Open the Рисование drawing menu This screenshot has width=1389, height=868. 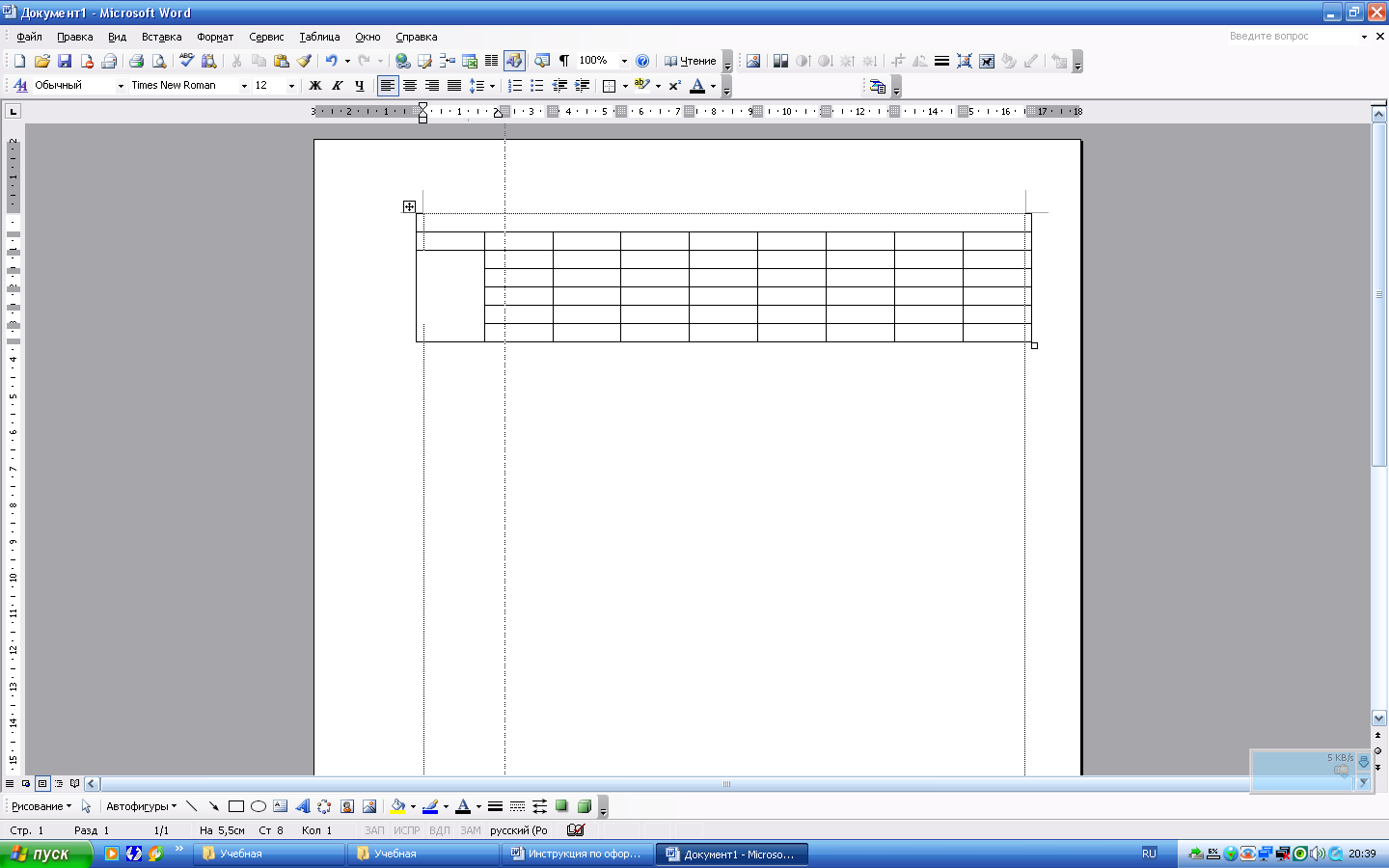pyautogui.click(x=41, y=806)
